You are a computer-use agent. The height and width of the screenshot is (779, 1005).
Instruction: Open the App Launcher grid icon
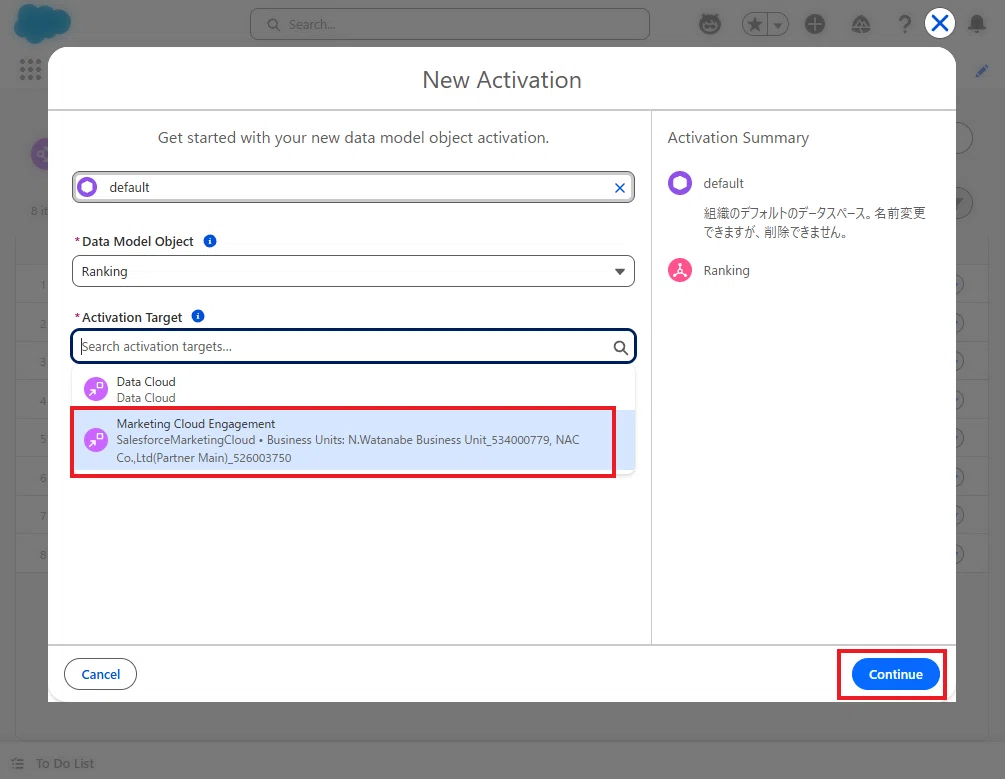point(30,69)
